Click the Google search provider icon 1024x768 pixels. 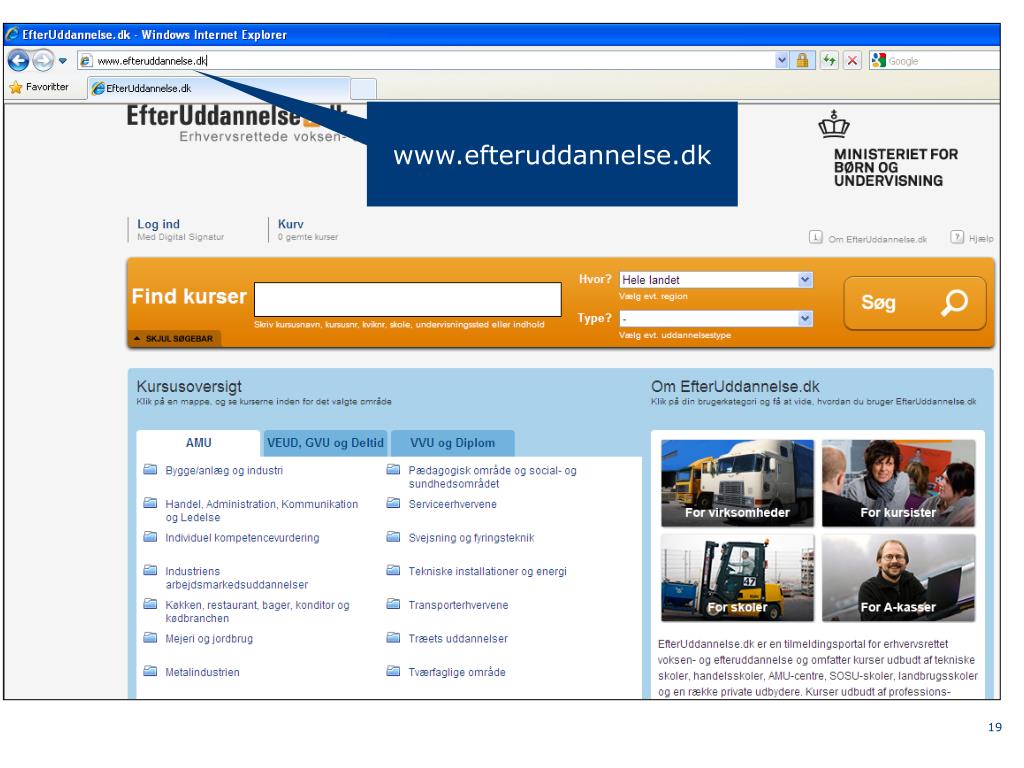878,60
